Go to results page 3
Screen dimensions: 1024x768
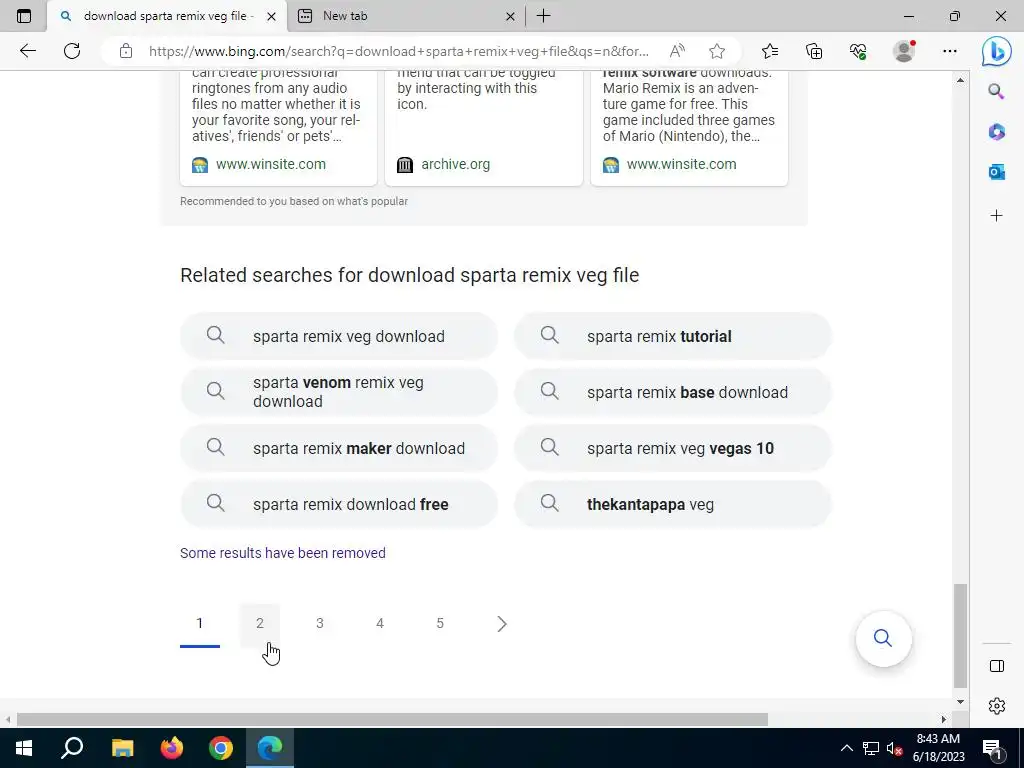coord(319,624)
